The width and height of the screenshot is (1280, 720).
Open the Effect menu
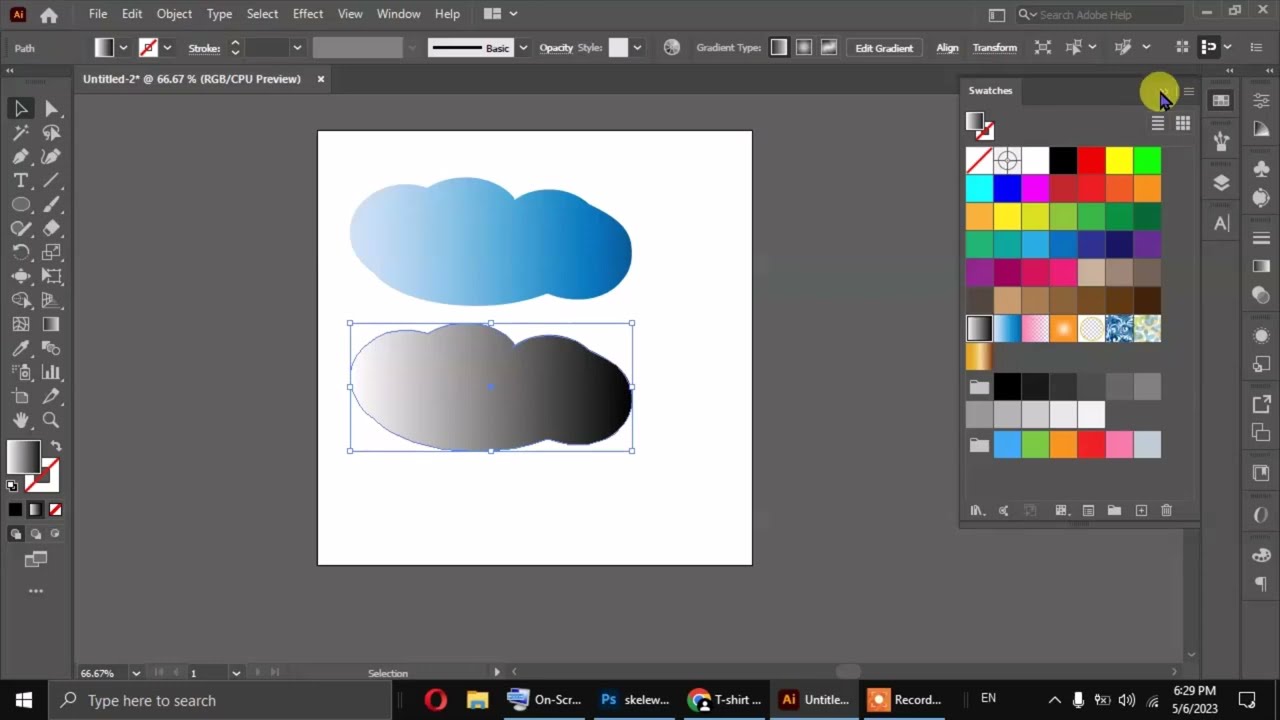(308, 14)
